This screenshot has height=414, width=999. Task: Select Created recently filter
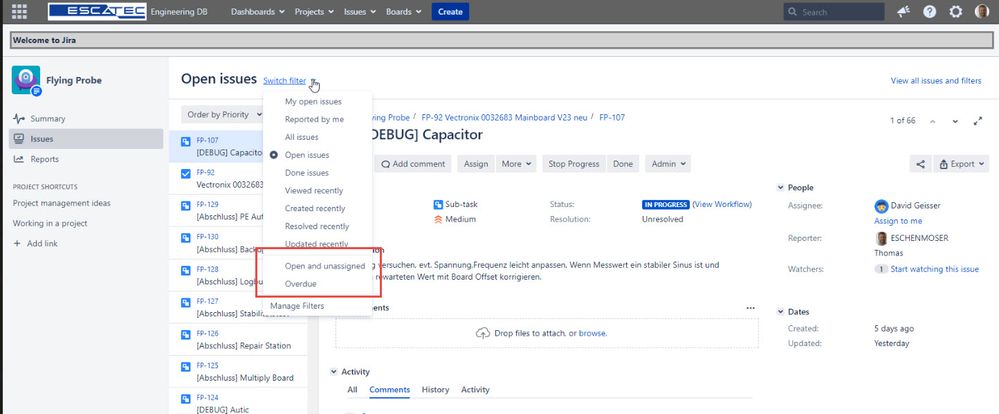point(315,208)
